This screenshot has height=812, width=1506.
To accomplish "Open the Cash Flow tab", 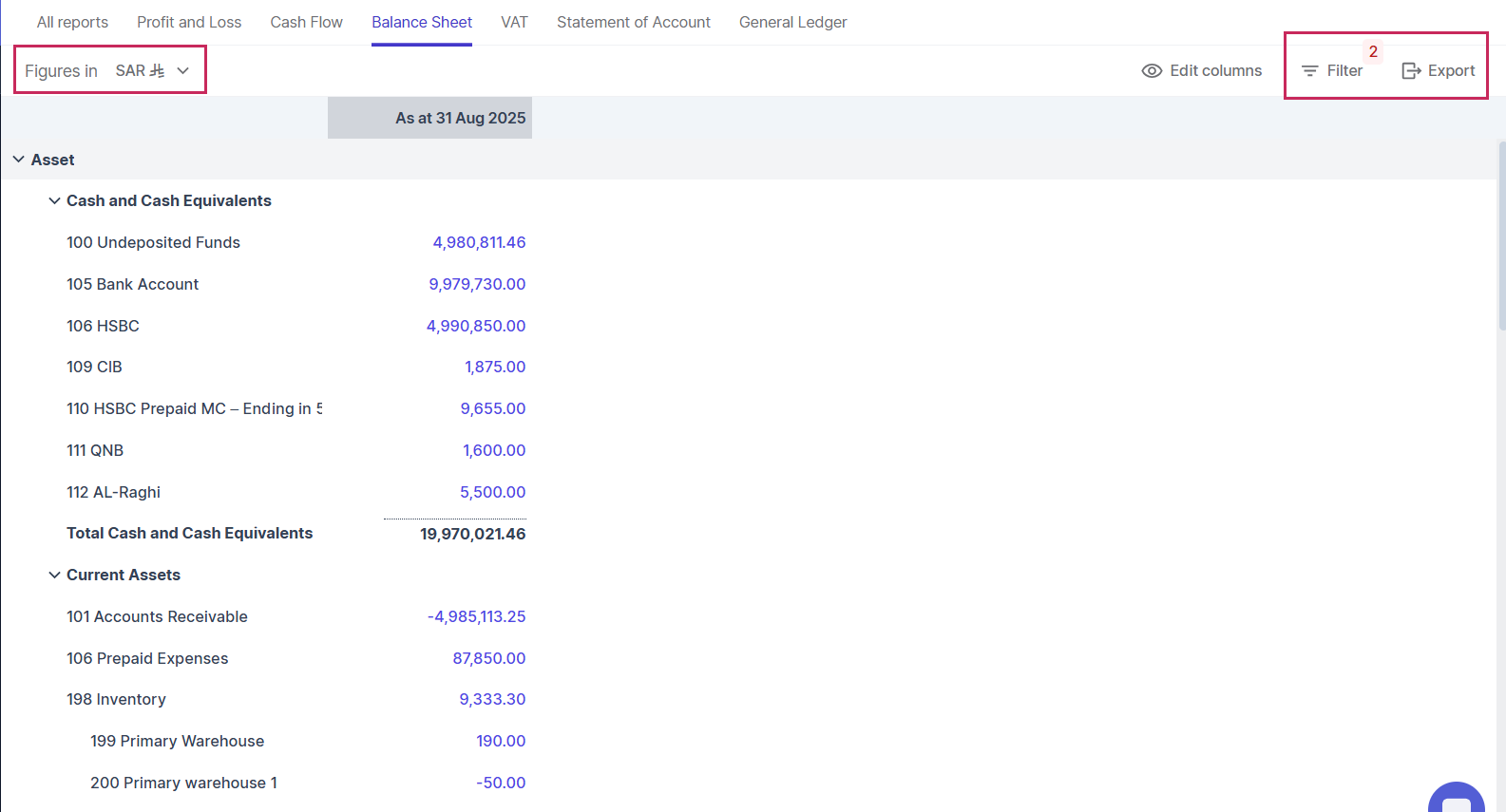I will 306,22.
